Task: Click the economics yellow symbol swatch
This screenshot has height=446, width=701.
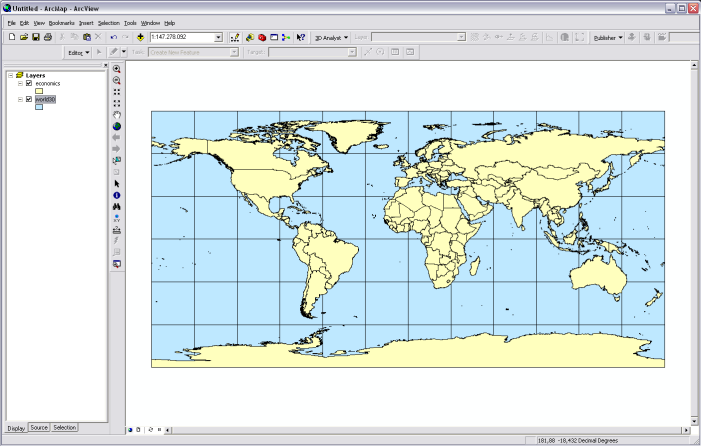Action: (39, 91)
